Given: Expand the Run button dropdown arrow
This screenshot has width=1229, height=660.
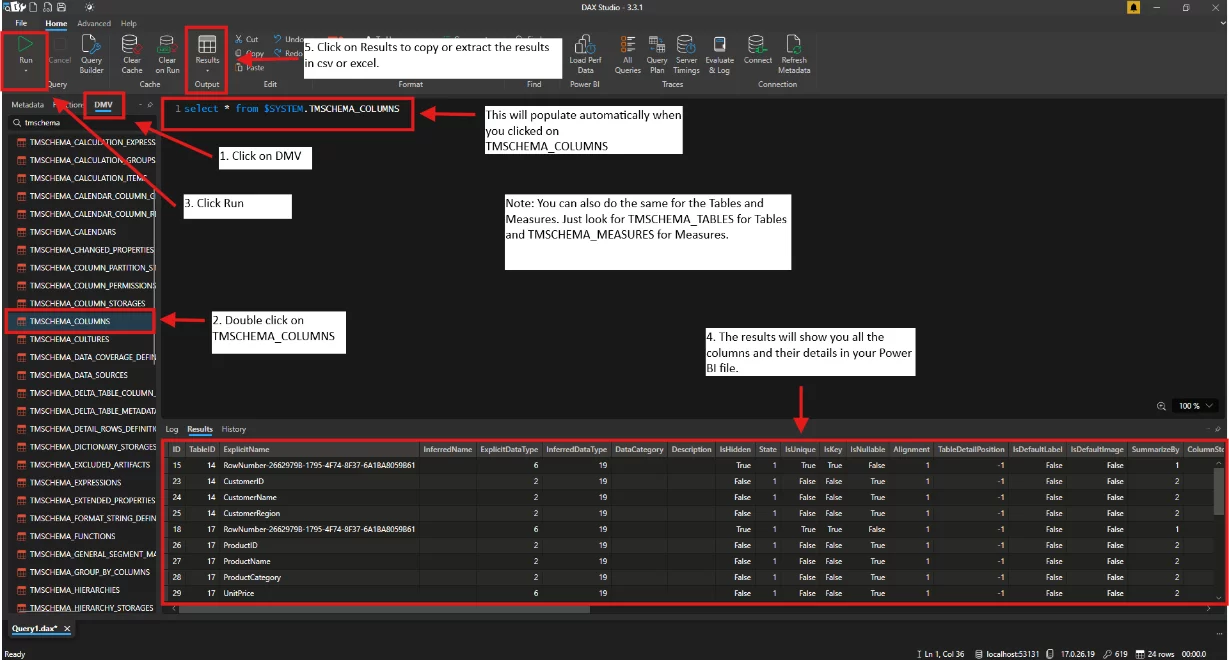Looking at the screenshot, I should click(x=24, y=72).
